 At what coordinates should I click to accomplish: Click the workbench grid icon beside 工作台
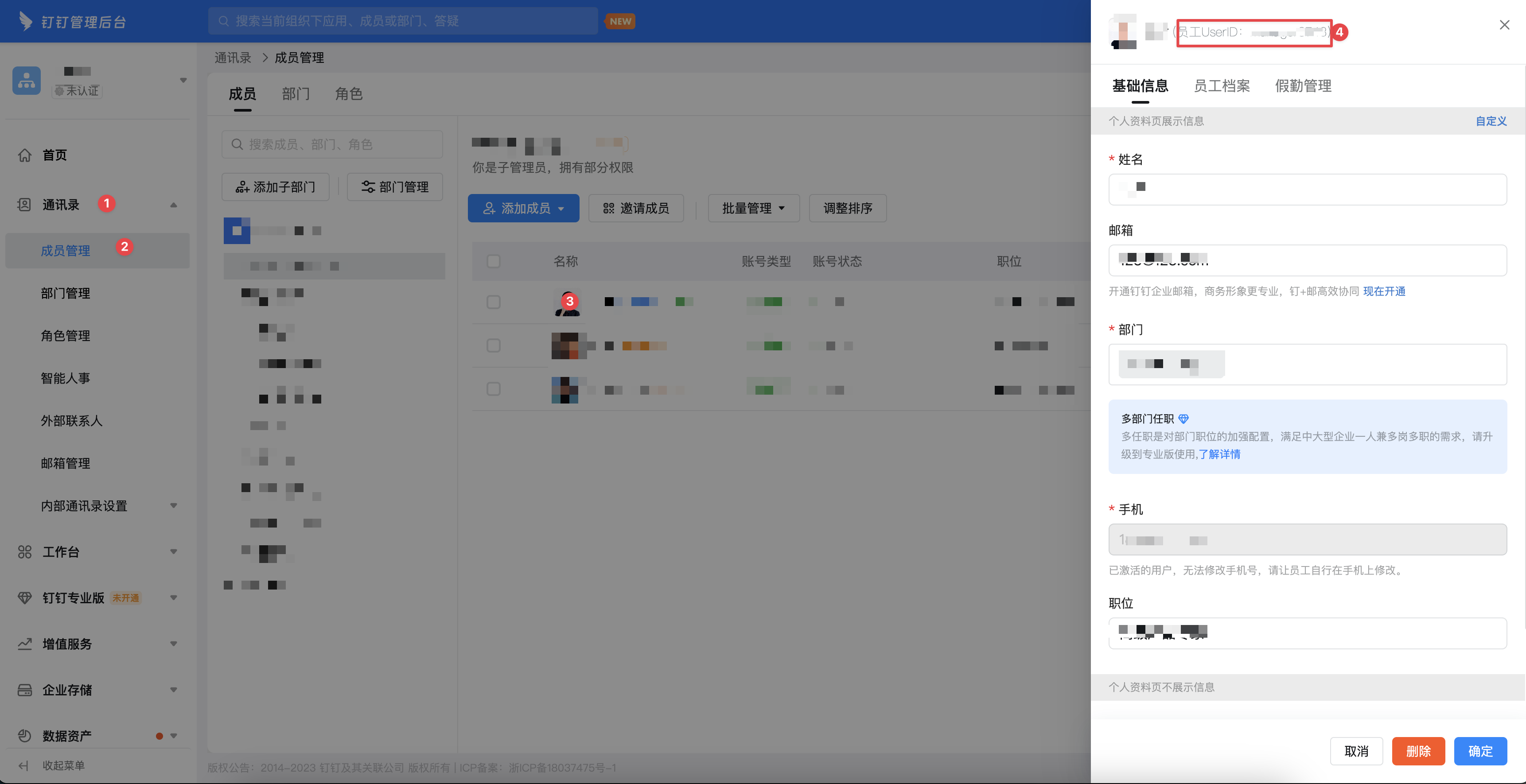coord(24,552)
